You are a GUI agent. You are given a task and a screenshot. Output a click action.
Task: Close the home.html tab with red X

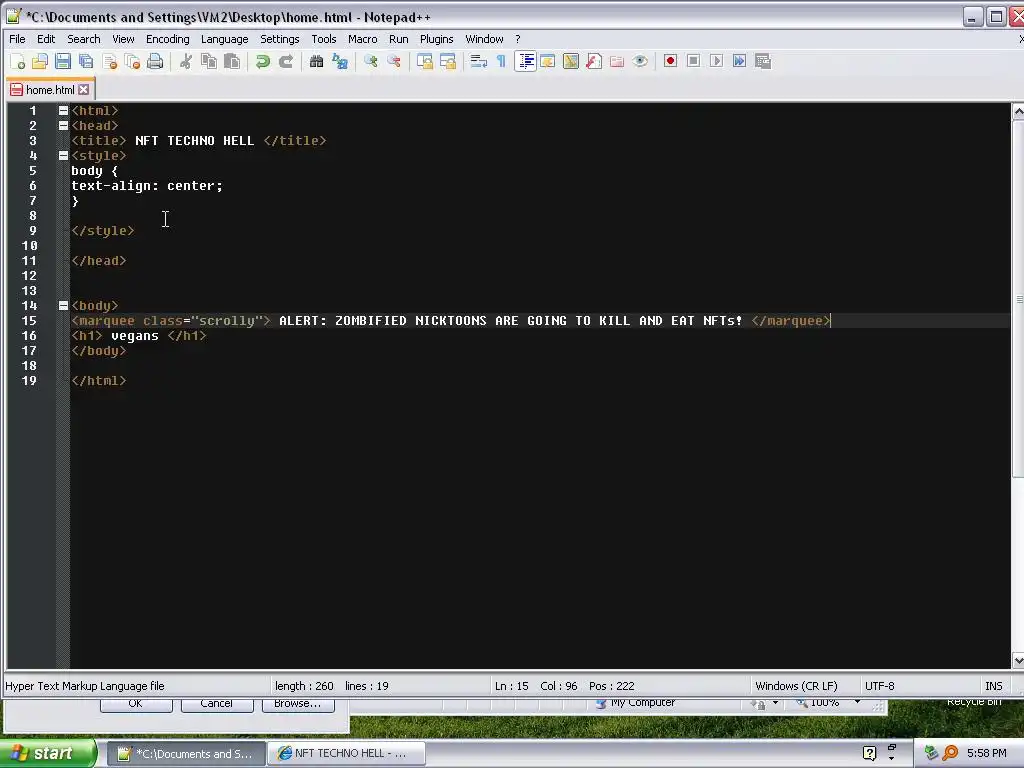click(x=84, y=89)
